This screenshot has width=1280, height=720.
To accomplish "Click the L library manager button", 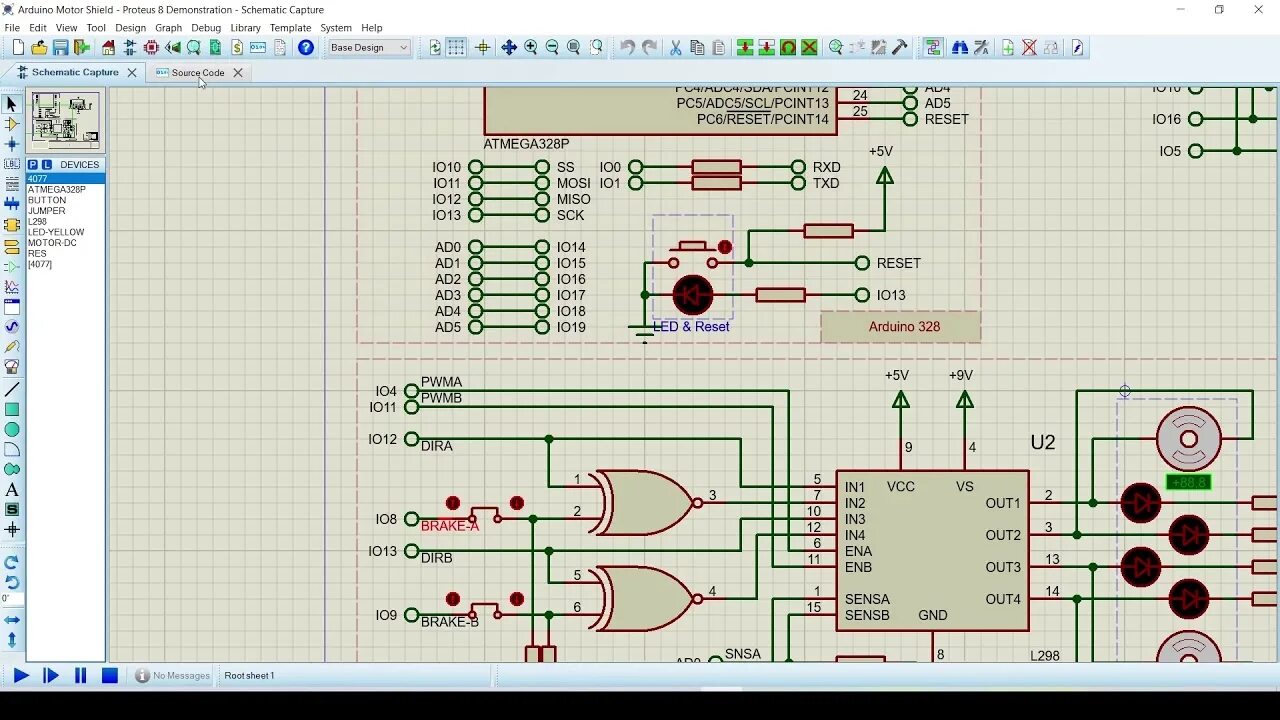I will pos(46,165).
